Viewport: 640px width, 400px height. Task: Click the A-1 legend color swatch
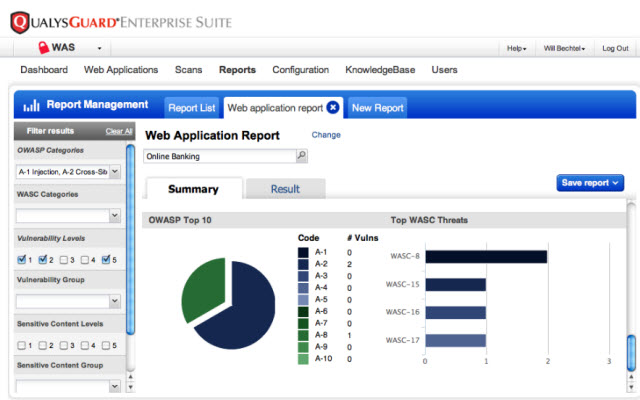[x=303, y=253]
